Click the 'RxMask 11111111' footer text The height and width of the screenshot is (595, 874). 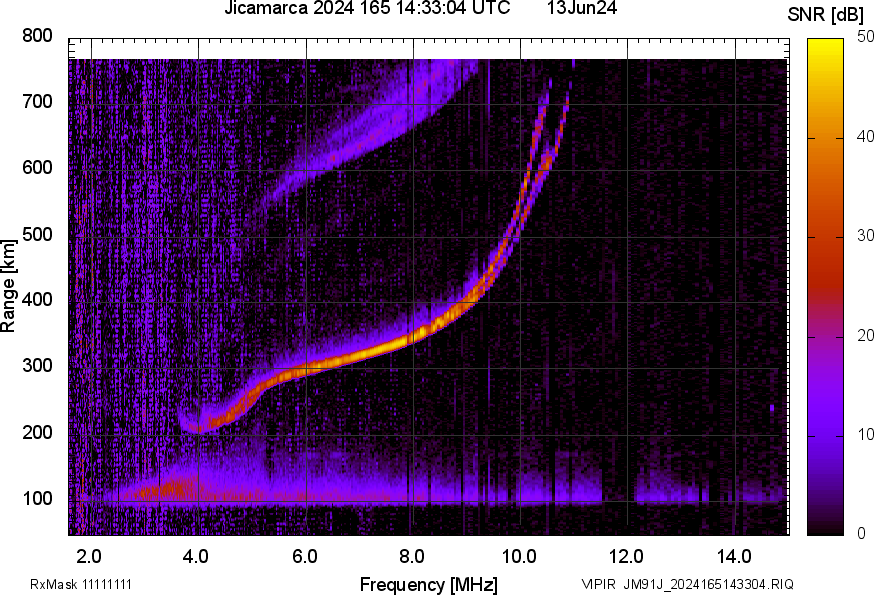(81, 585)
